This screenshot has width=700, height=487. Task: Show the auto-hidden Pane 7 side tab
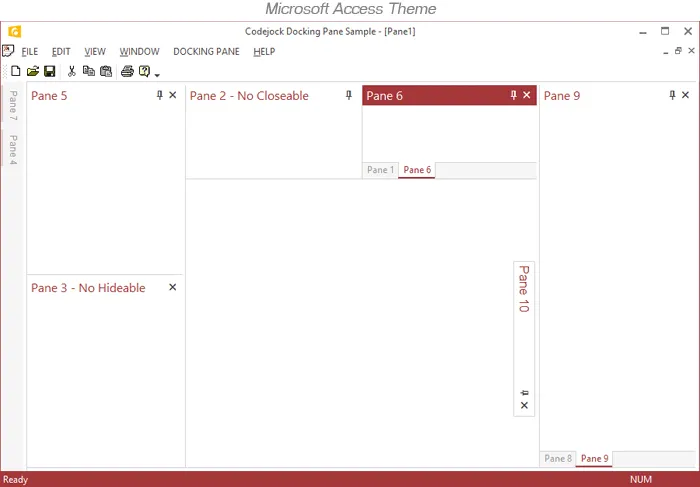pyautogui.click(x=13, y=105)
